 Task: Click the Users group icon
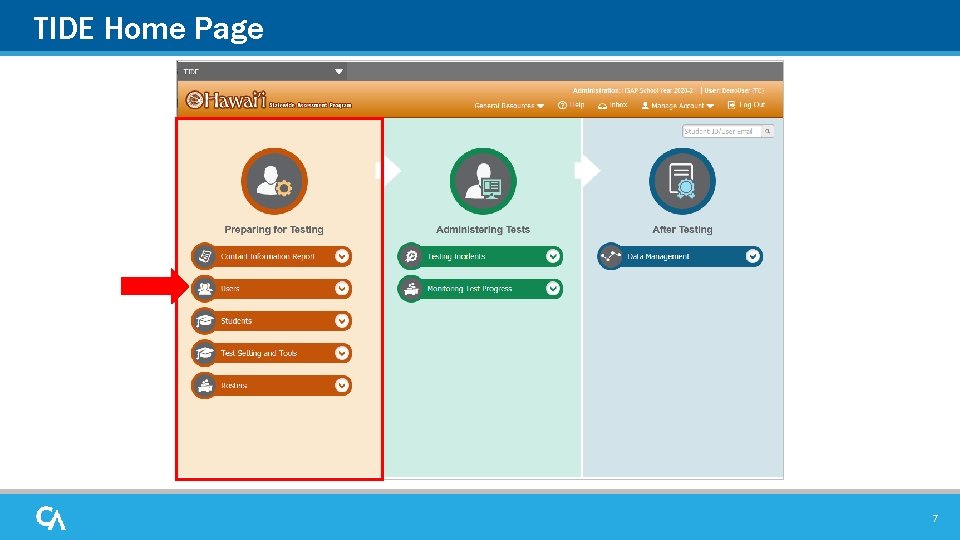(204, 288)
